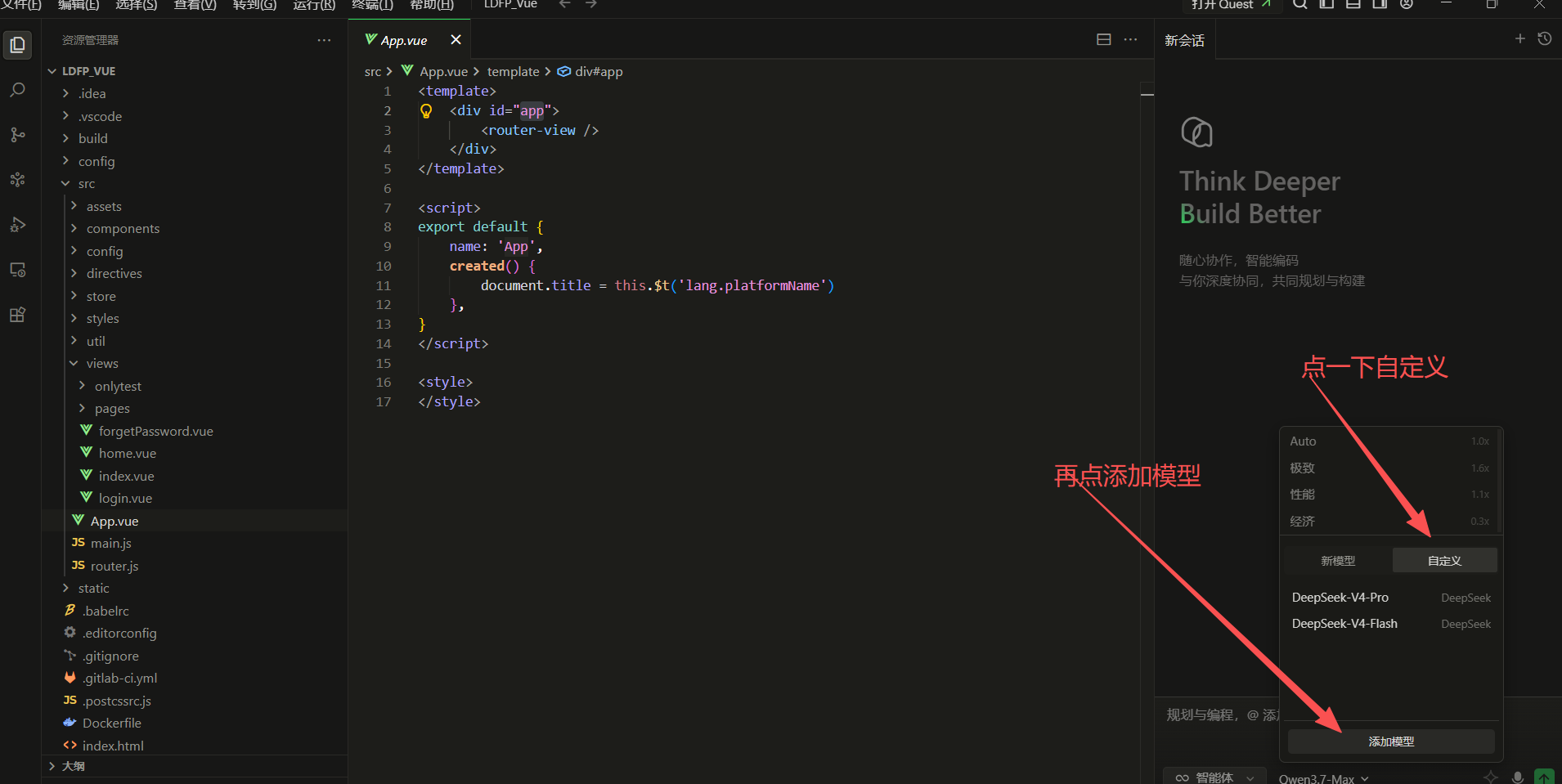Toggle the primary sidebar layout icon
1562x784 pixels.
coord(1326,4)
